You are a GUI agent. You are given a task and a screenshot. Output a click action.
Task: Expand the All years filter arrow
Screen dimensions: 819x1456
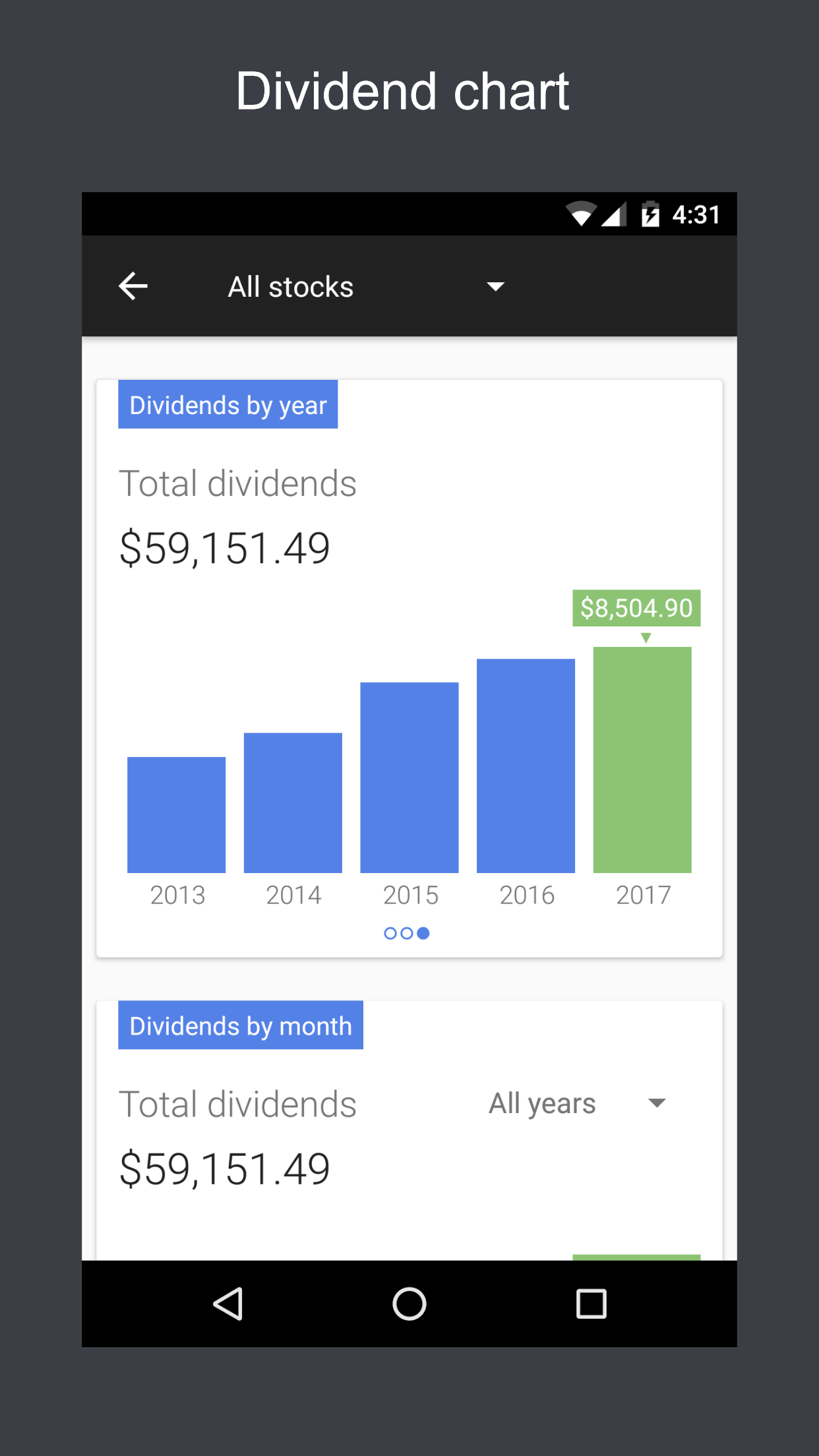pos(657,1103)
